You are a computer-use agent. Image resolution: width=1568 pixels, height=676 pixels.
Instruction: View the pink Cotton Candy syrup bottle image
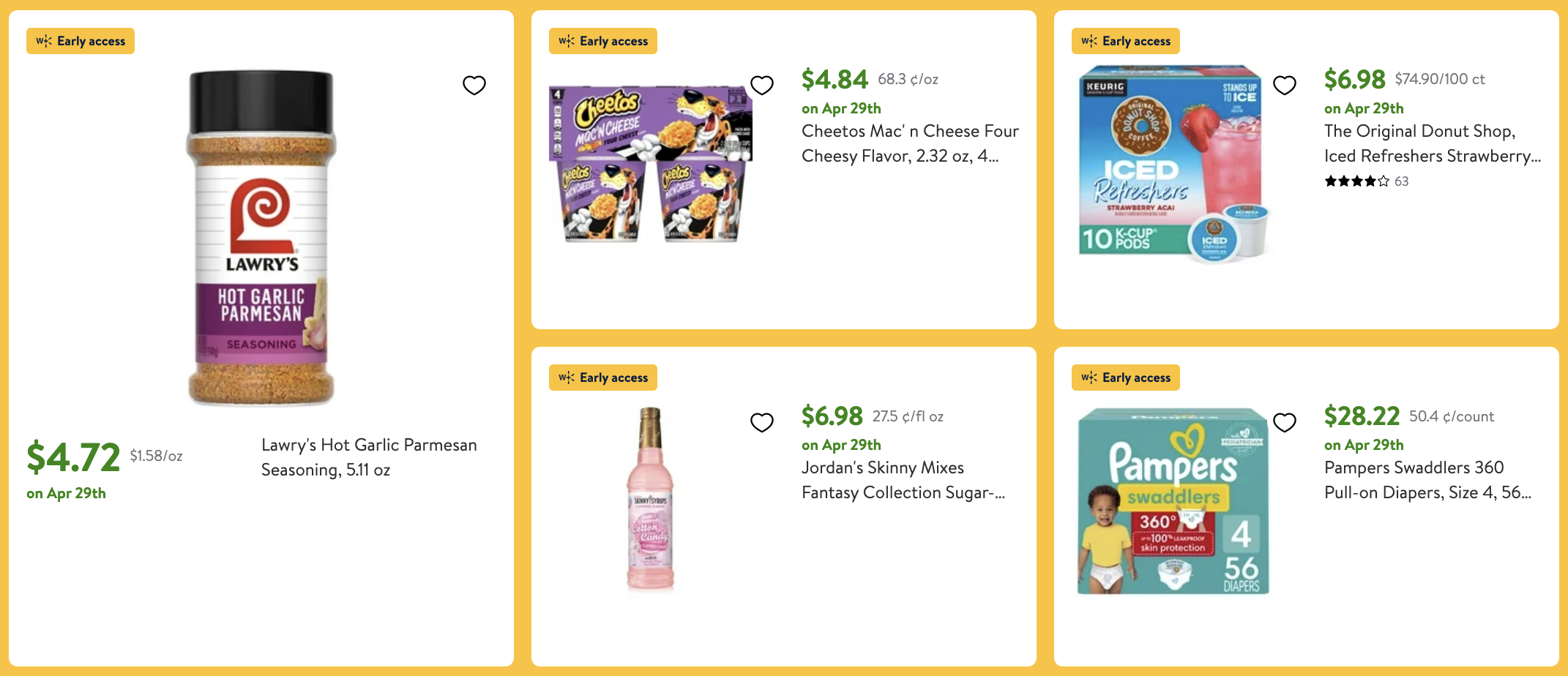[x=650, y=499]
